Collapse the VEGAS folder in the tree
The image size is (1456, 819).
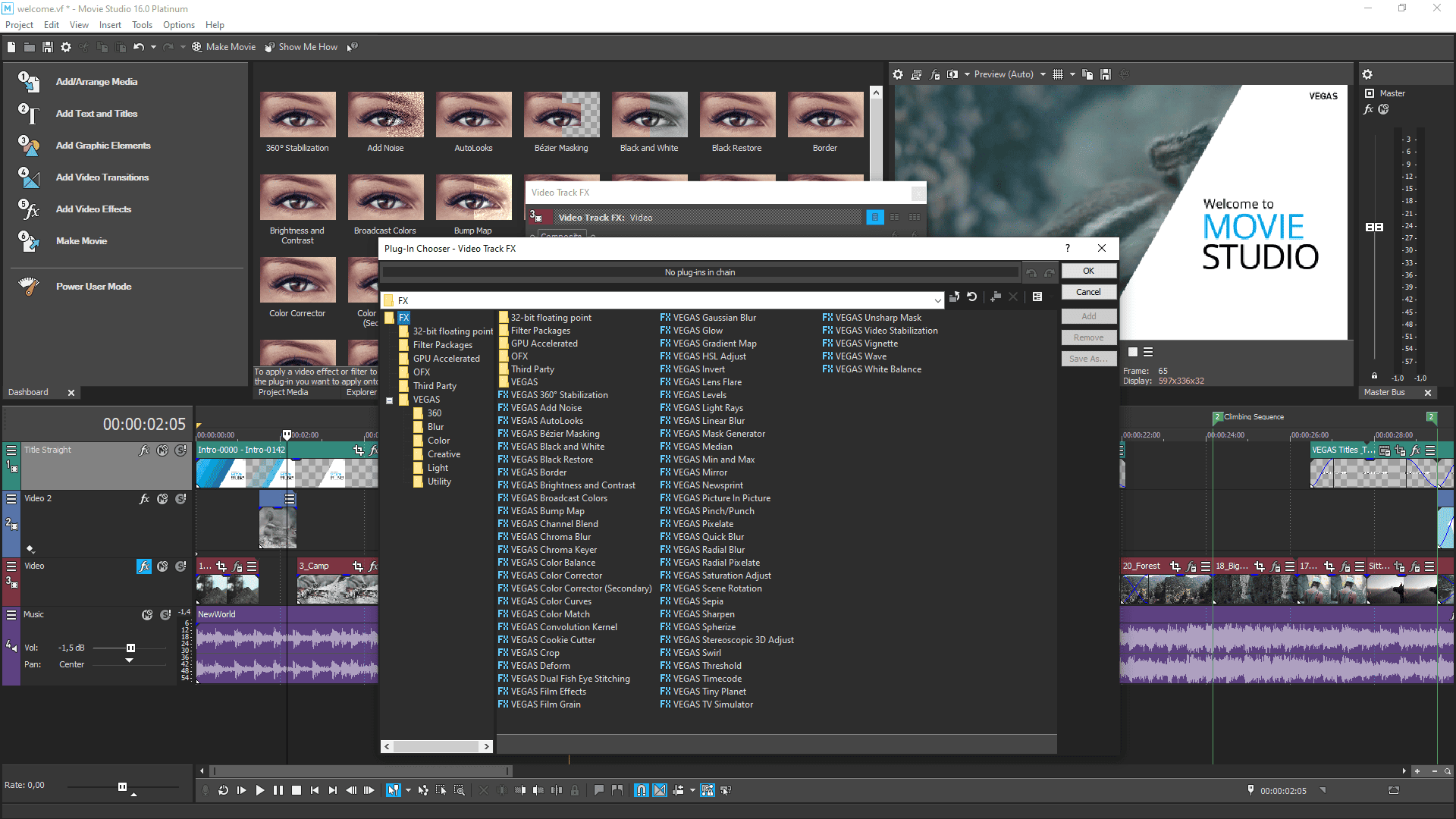390,400
